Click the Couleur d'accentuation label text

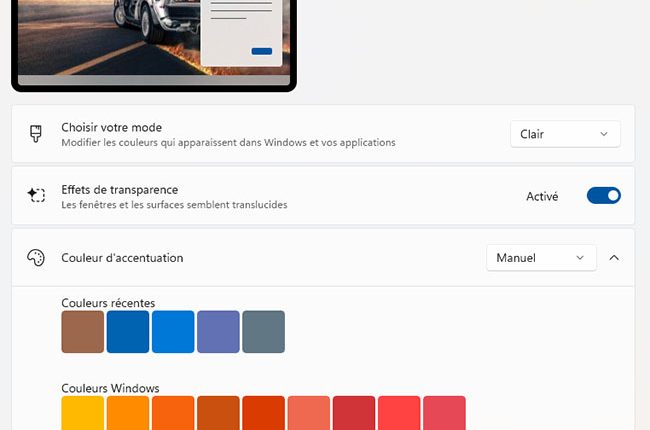[x=122, y=258]
